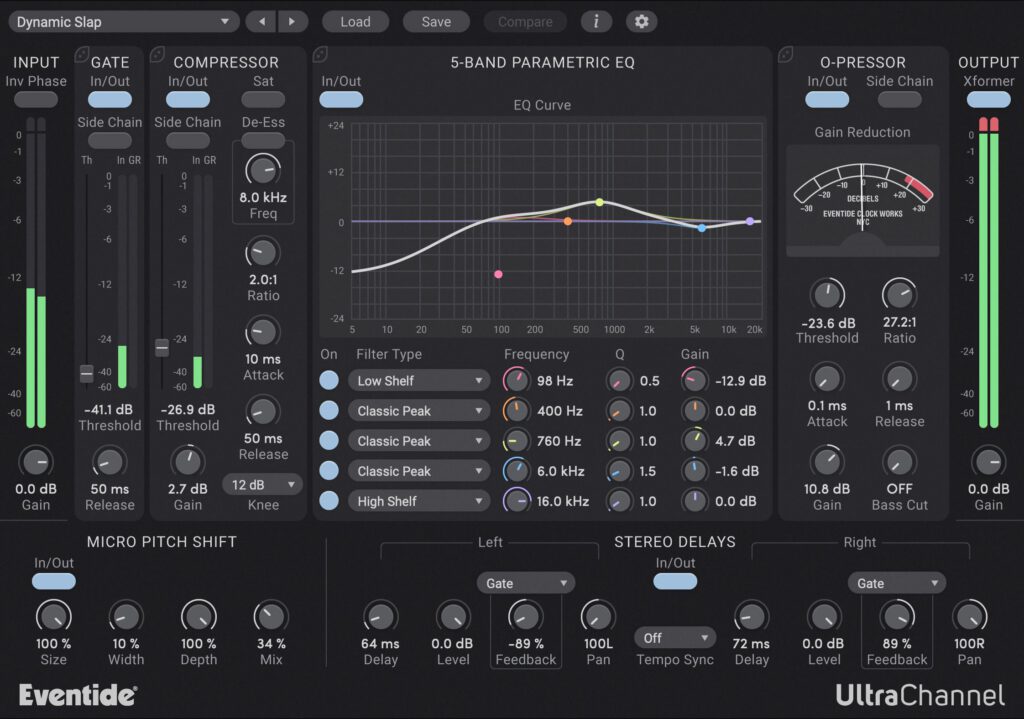Click the O-Pressor Bass Cut knob
This screenshot has width=1024, height=719.
click(899, 462)
